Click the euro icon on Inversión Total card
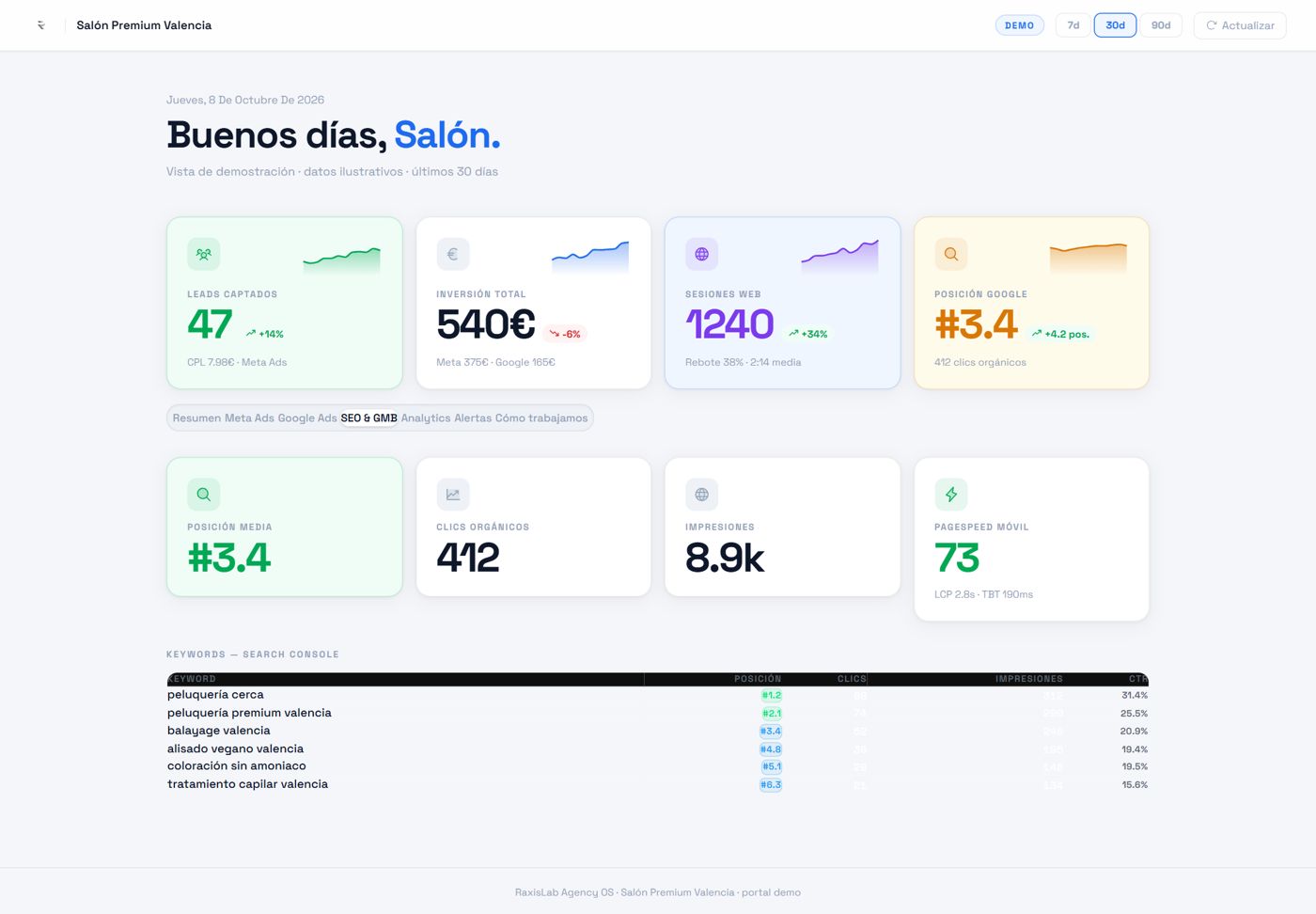1316x914 pixels. pyautogui.click(x=453, y=254)
